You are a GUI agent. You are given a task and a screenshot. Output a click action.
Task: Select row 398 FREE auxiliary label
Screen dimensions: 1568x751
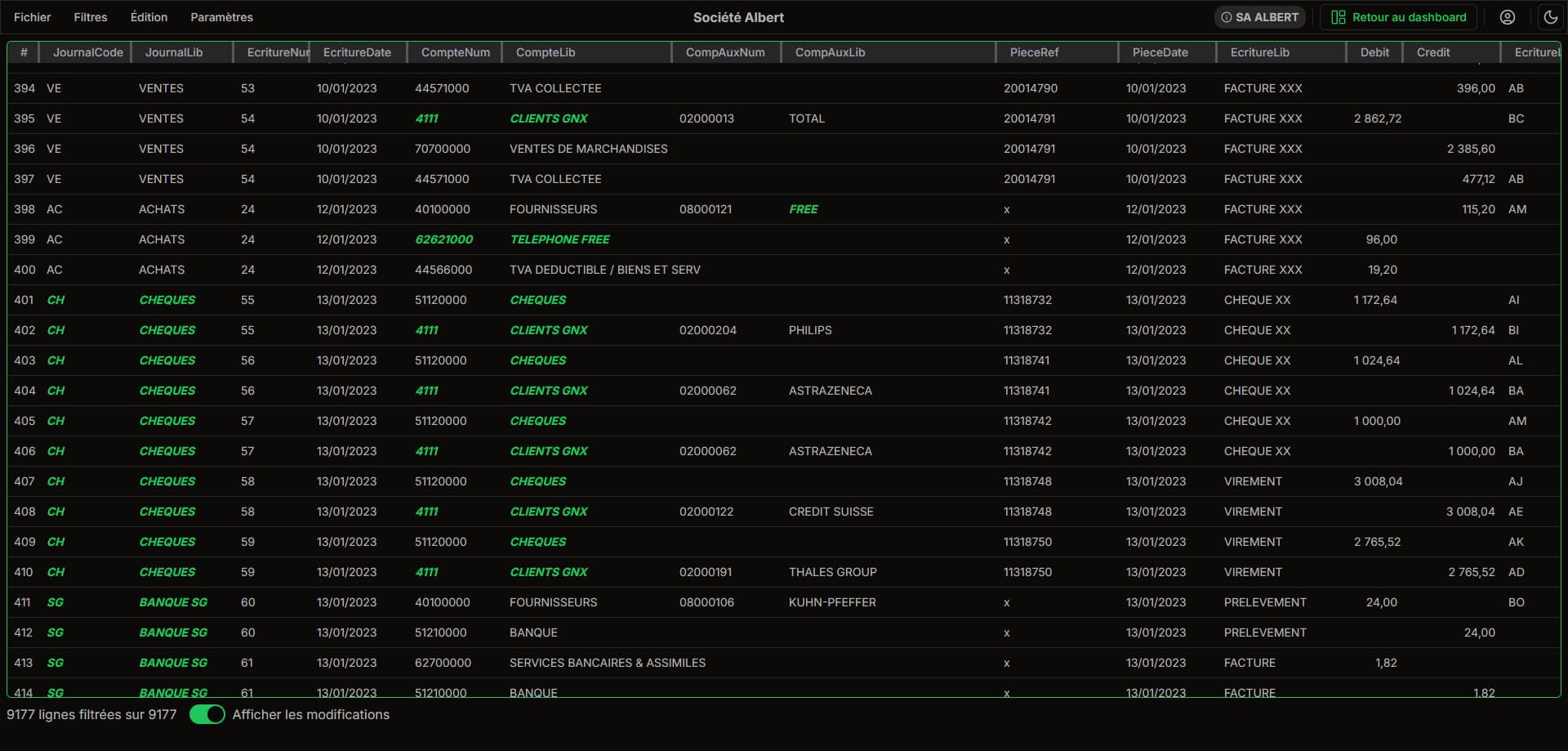tap(803, 209)
